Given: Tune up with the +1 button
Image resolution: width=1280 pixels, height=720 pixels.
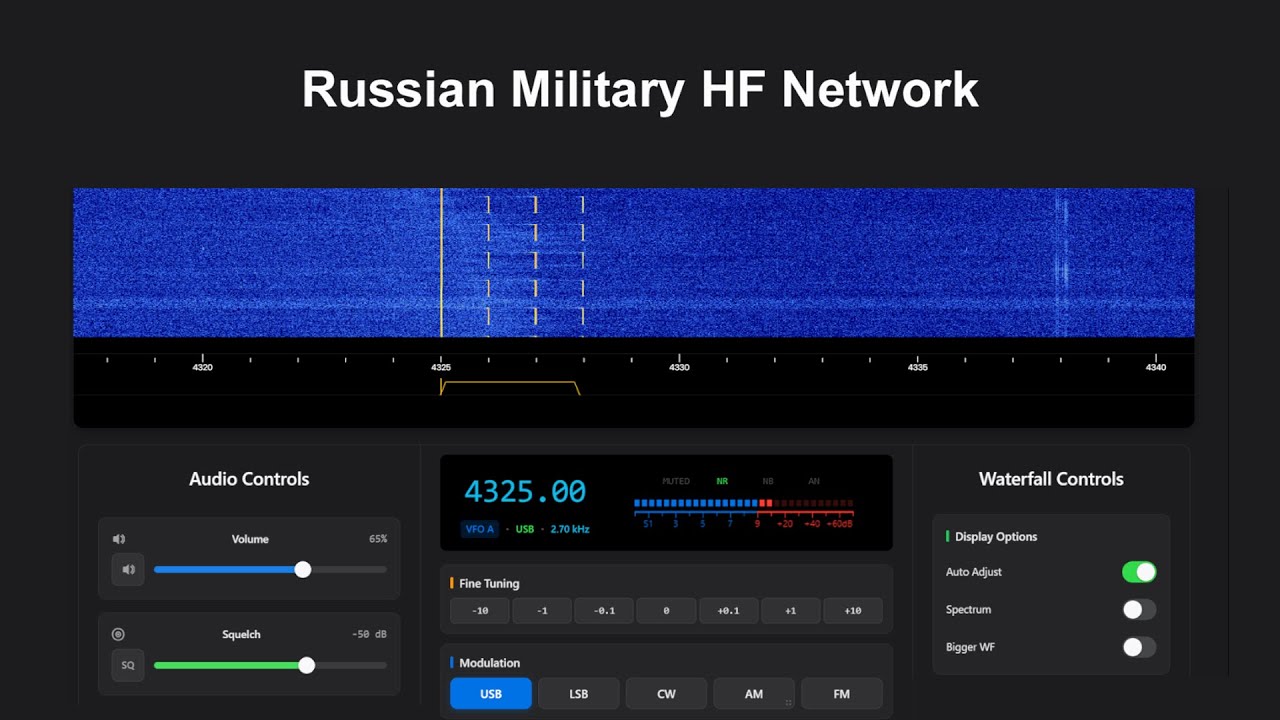Looking at the screenshot, I should pos(791,610).
